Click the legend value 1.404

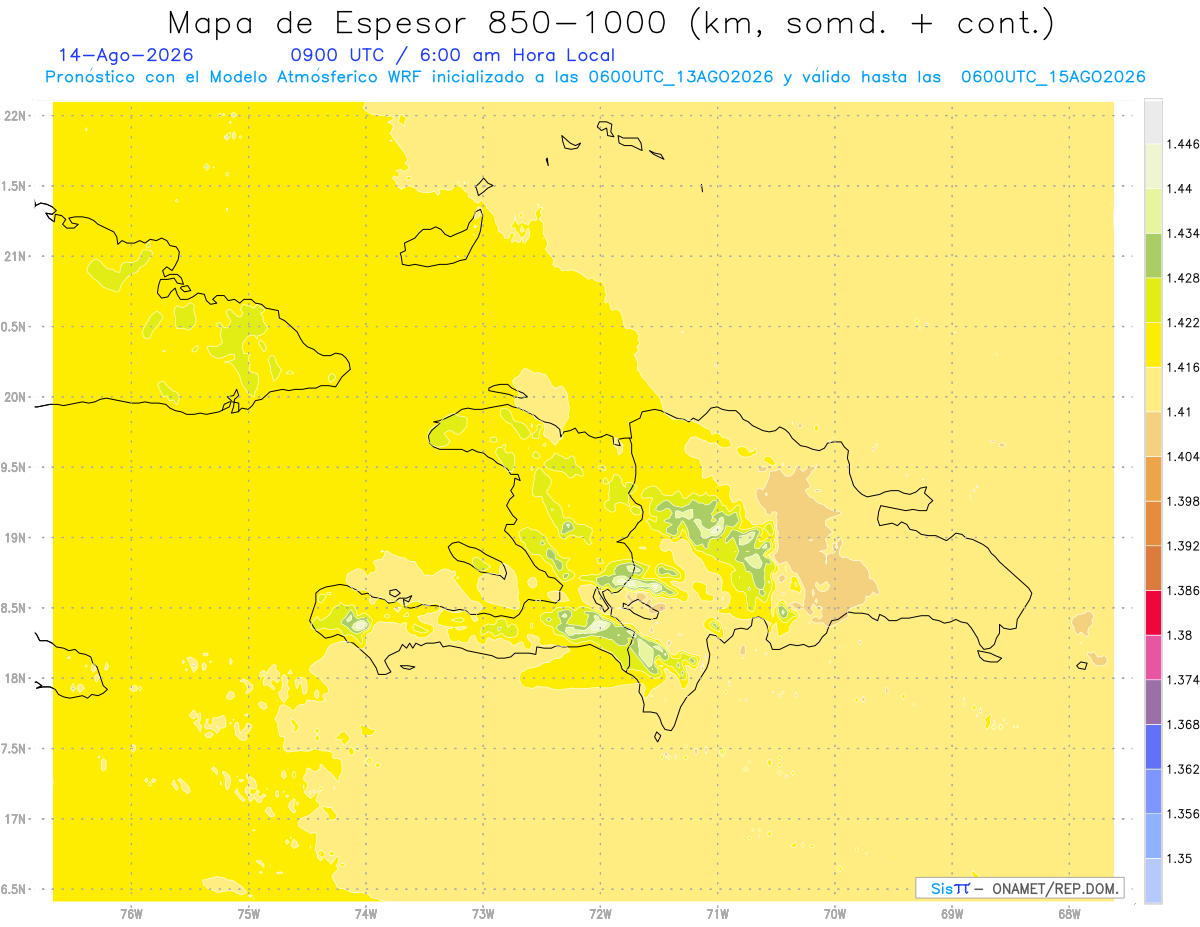1184,456
